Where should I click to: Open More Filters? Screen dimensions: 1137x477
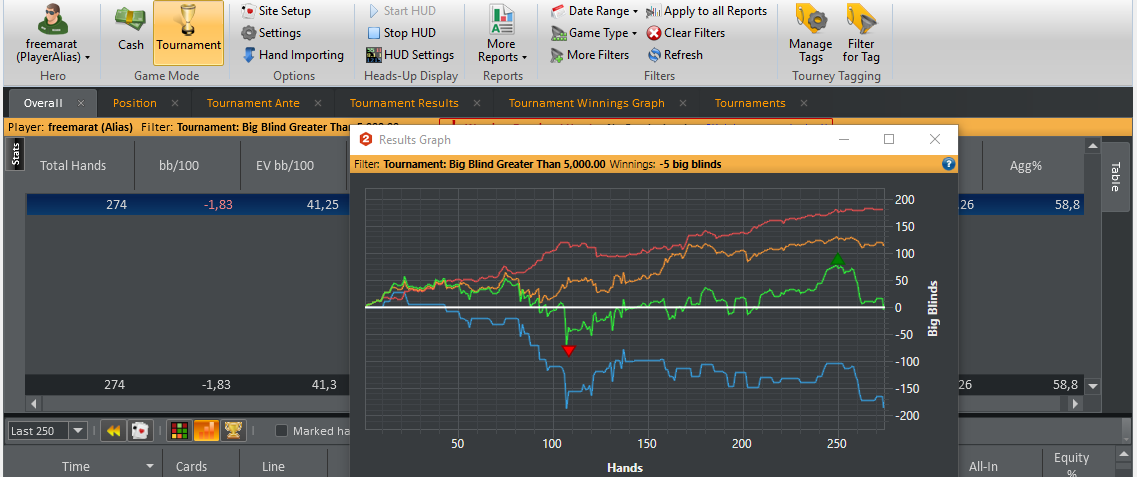point(590,54)
